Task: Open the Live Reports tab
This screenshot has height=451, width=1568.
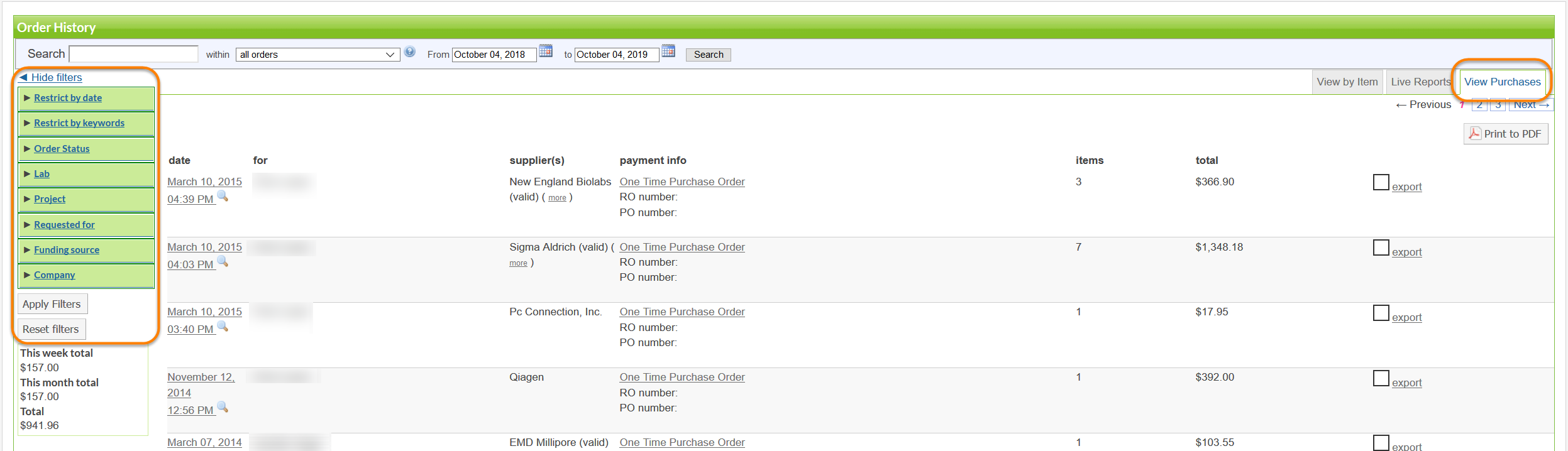Action: point(1420,82)
